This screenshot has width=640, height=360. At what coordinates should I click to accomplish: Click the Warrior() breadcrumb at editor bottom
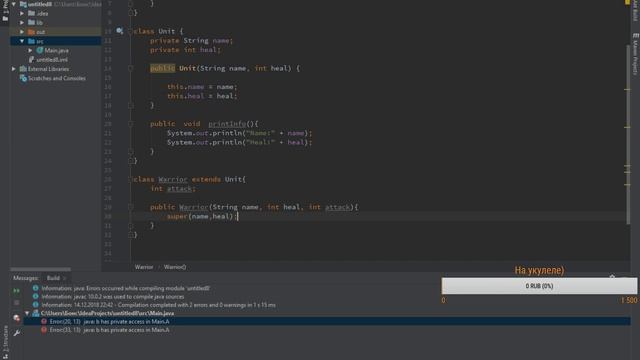(x=175, y=267)
